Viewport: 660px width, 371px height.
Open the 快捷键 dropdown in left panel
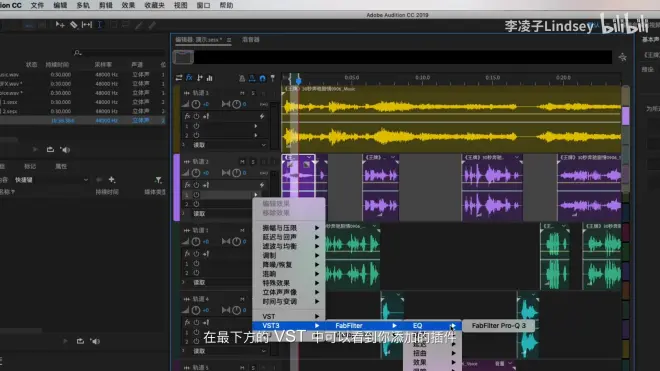click(x=51, y=180)
